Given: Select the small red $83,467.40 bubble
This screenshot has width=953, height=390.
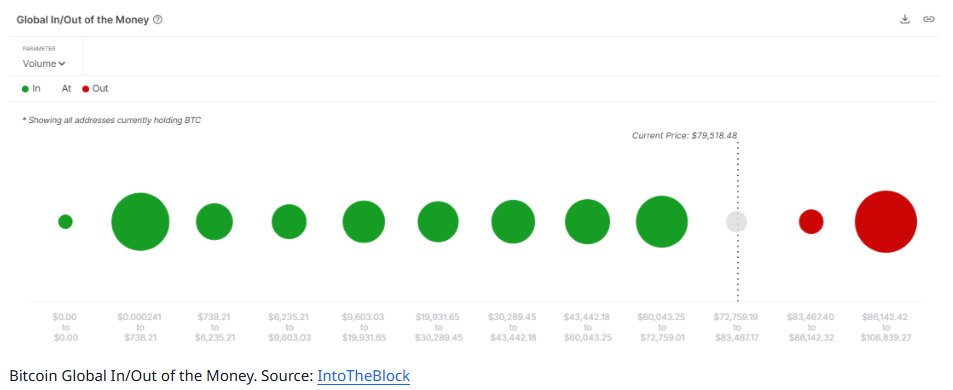Looking at the screenshot, I should [x=811, y=222].
